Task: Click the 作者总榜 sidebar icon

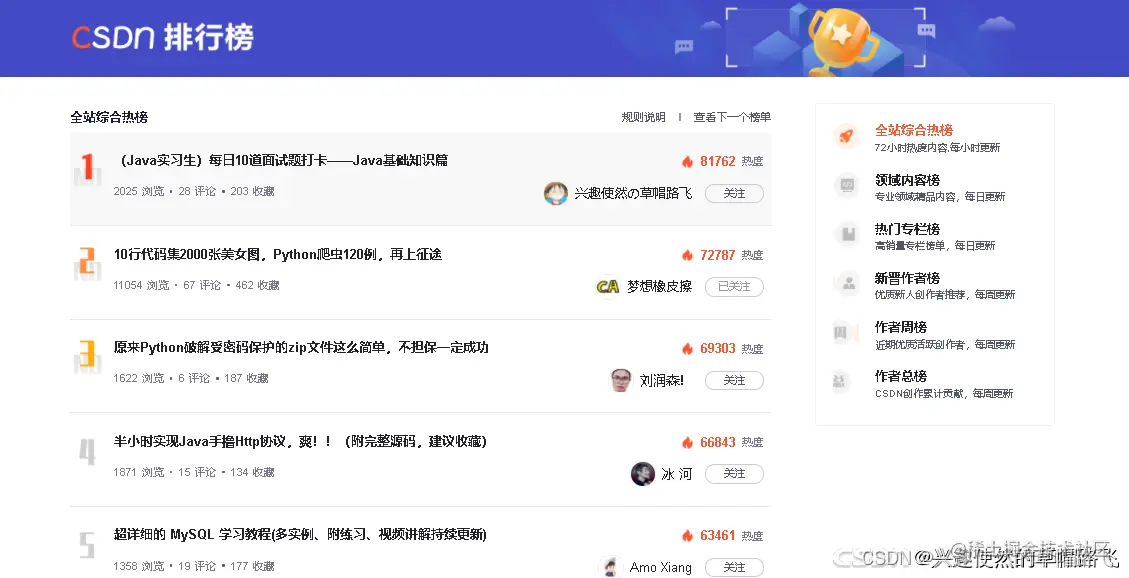Action: [847, 381]
